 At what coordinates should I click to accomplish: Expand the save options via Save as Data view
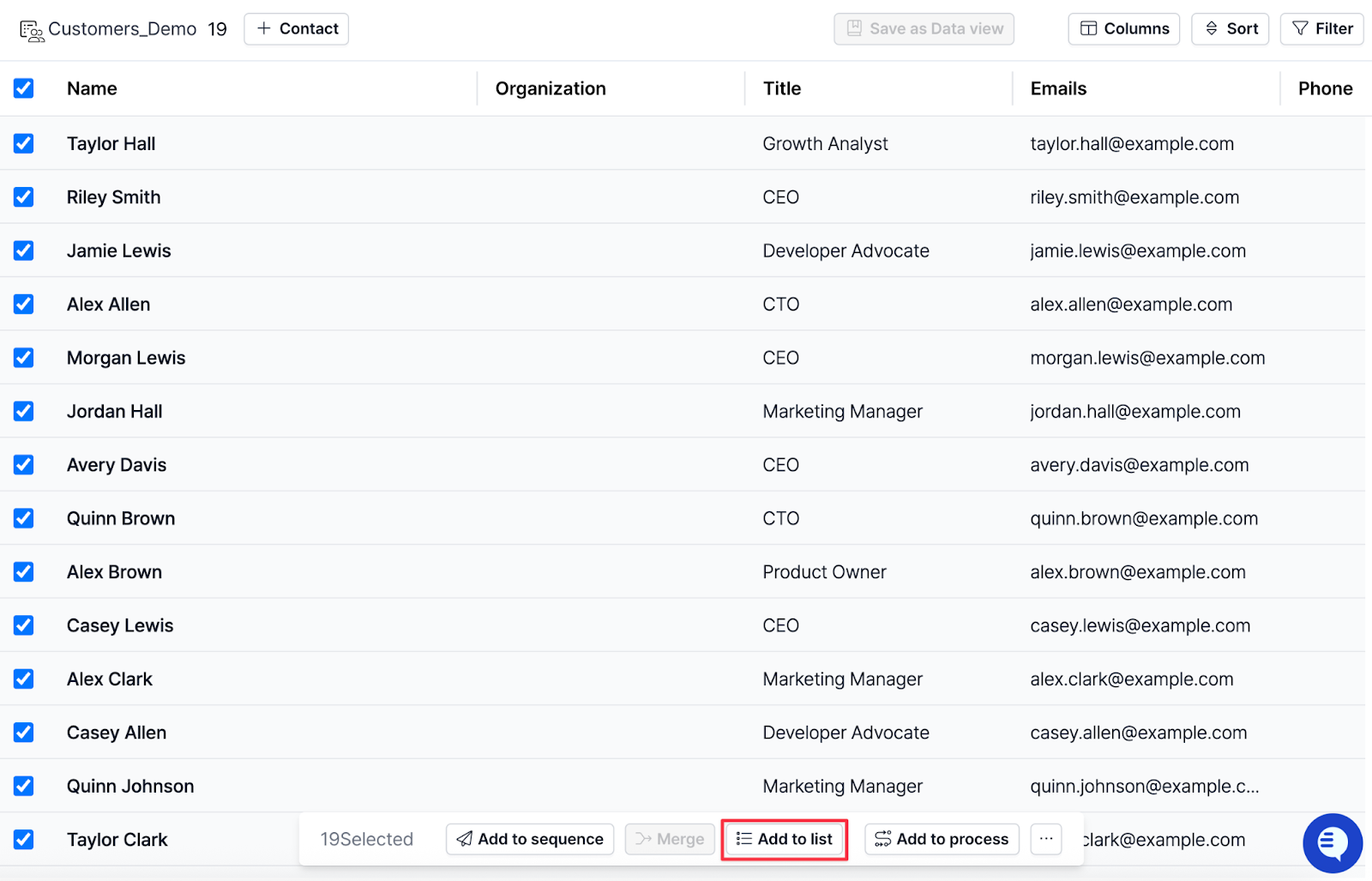click(924, 28)
